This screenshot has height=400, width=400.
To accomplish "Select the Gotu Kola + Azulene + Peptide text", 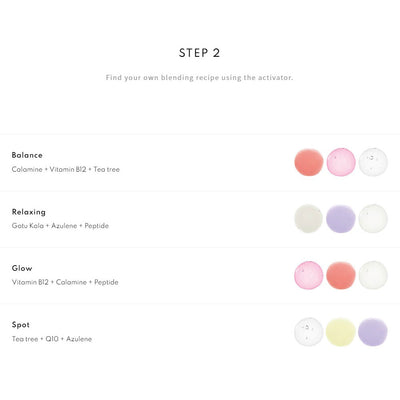I will pos(60,226).
